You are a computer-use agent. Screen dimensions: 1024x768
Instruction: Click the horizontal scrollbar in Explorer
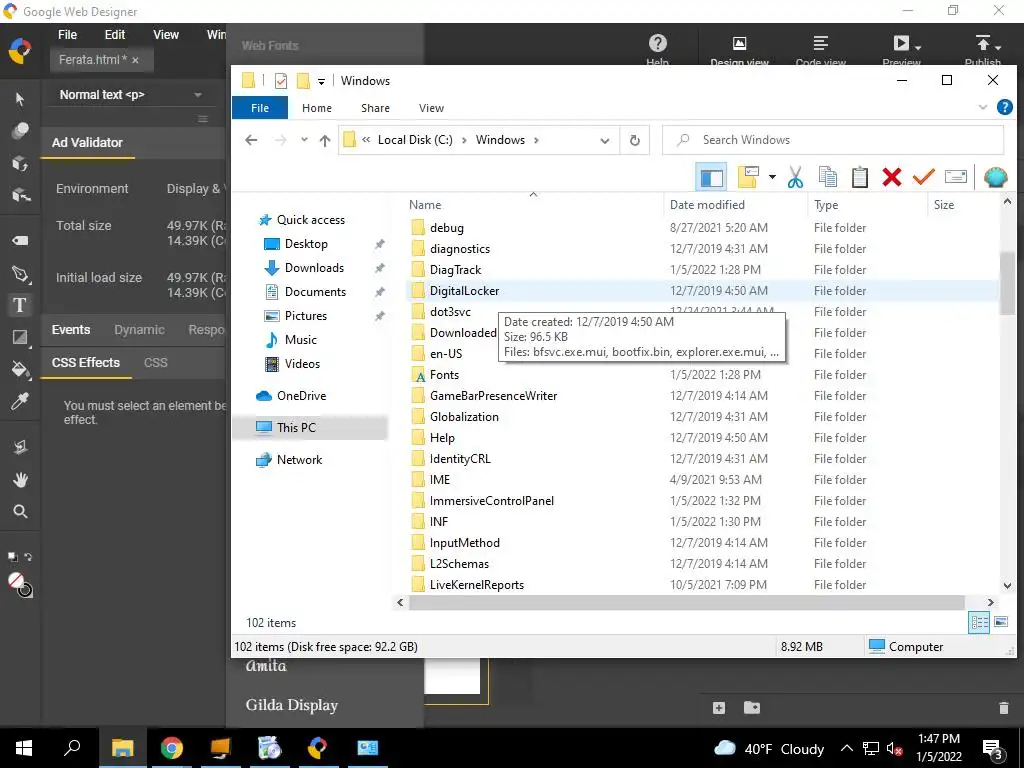pyautogui.click(x=686, y=602)
